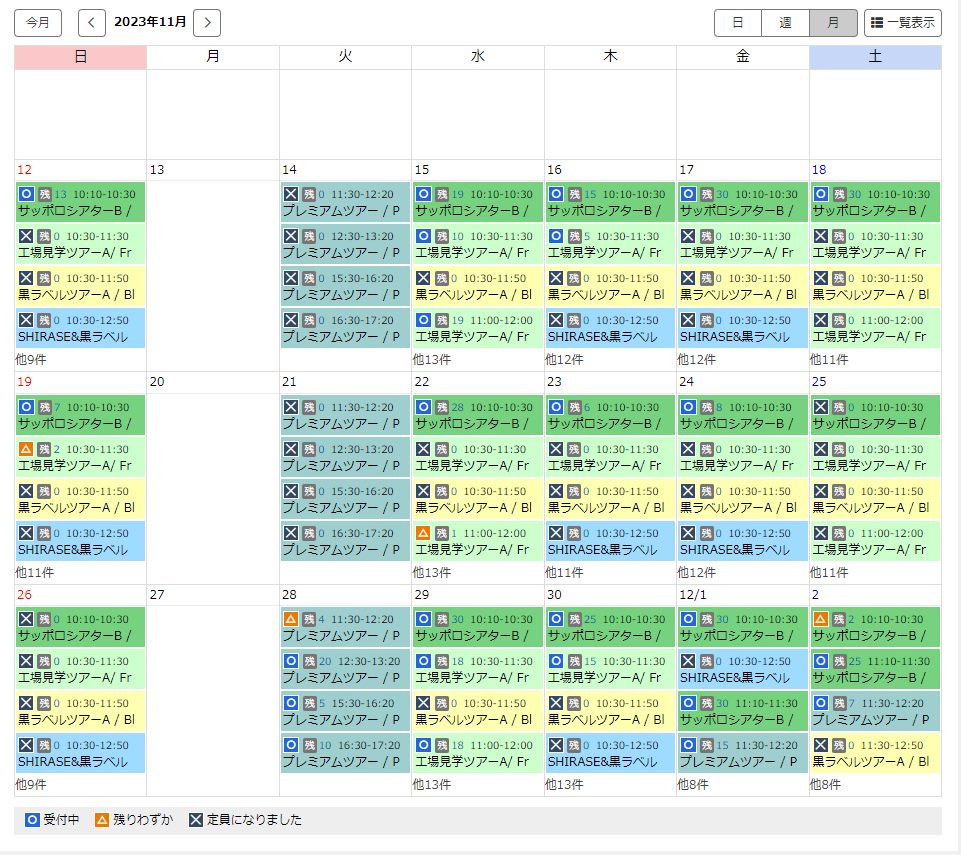The width and height of the screenshot is (961, 855).
Task: Click the 土 Saturday column header
Action: click(x=875, y=57)
